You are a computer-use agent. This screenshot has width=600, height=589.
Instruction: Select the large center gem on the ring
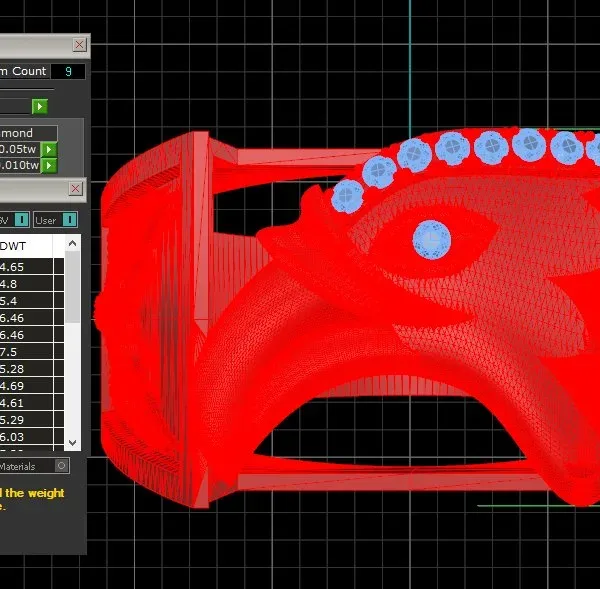(x=432, y=240)
